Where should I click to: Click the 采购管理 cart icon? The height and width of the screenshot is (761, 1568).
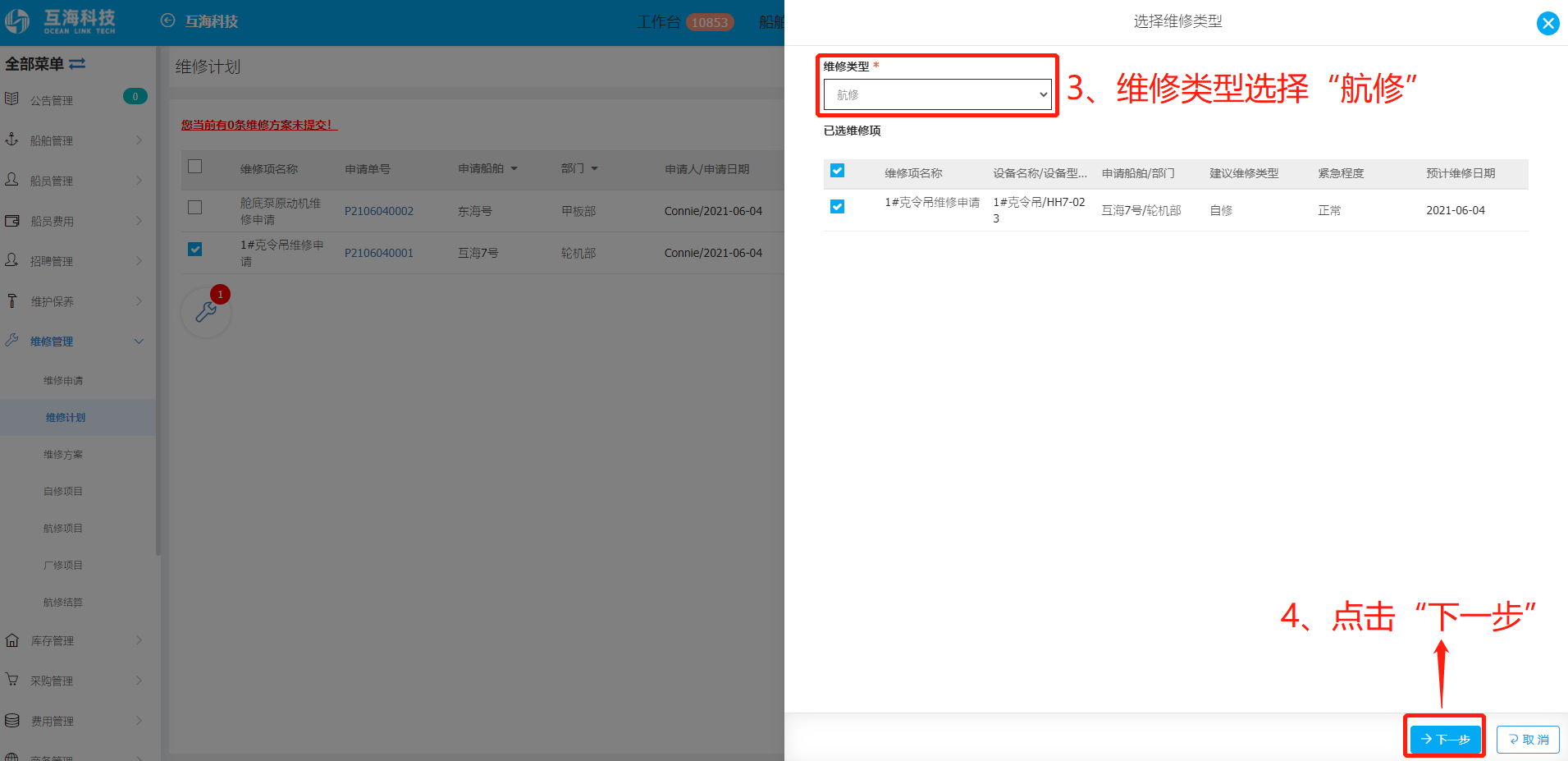11,680
